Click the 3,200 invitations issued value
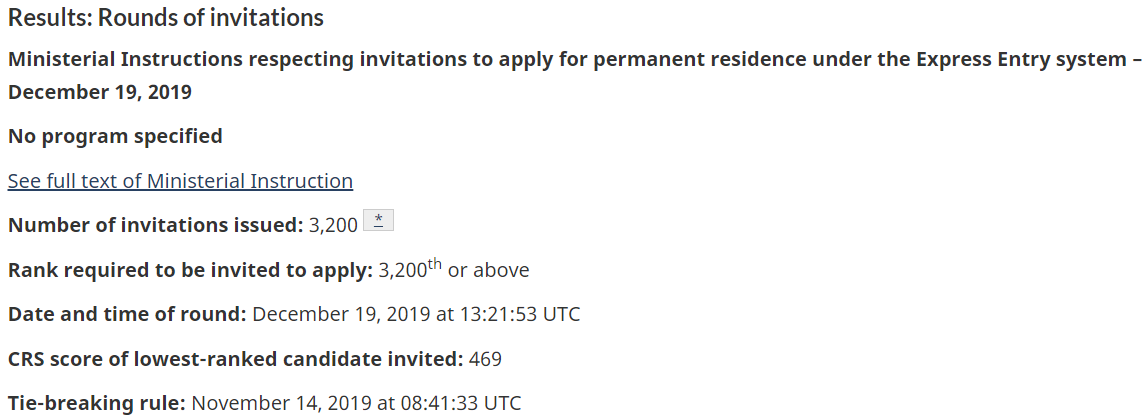The width and height of the screenshot is (1148, 417). click(333, 225)
